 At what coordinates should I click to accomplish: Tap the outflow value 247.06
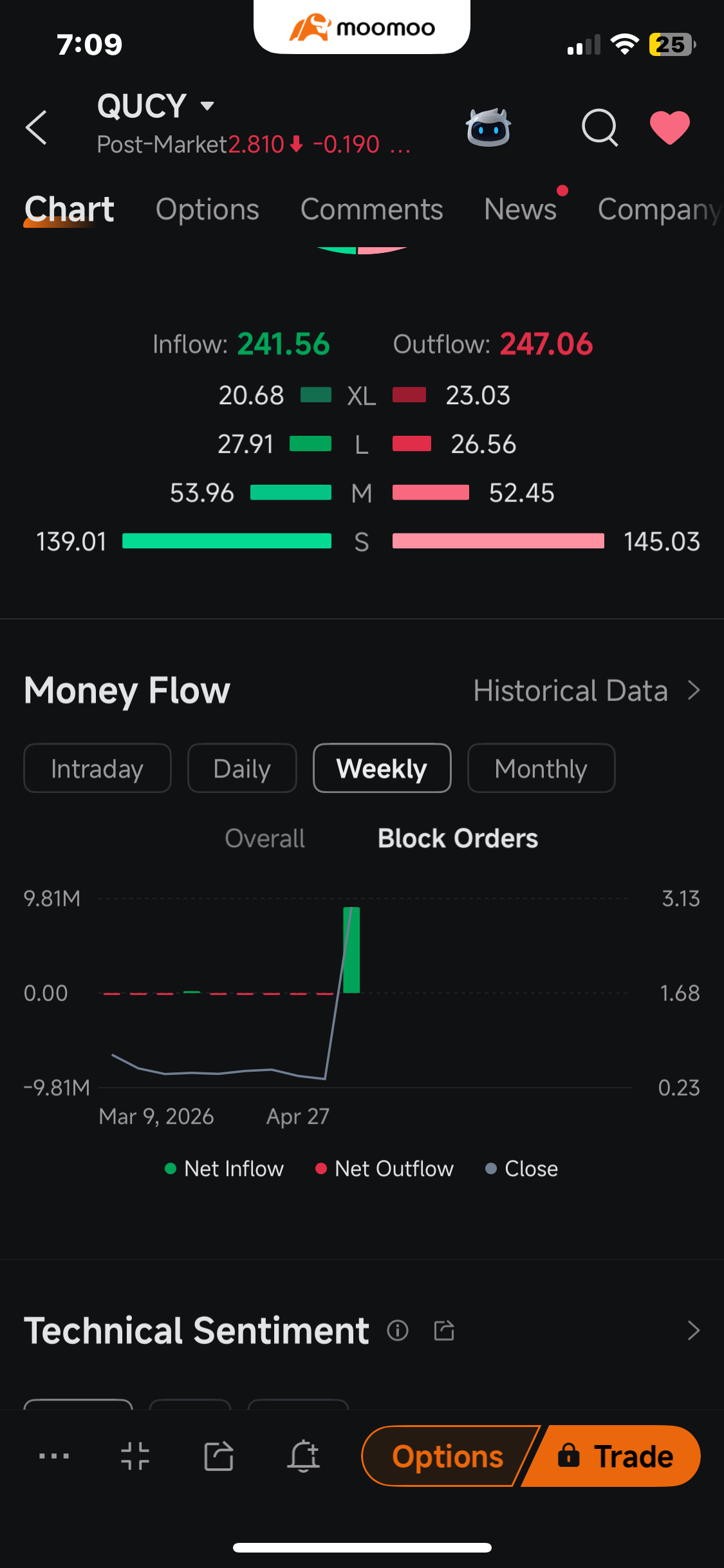coord(546,344)
